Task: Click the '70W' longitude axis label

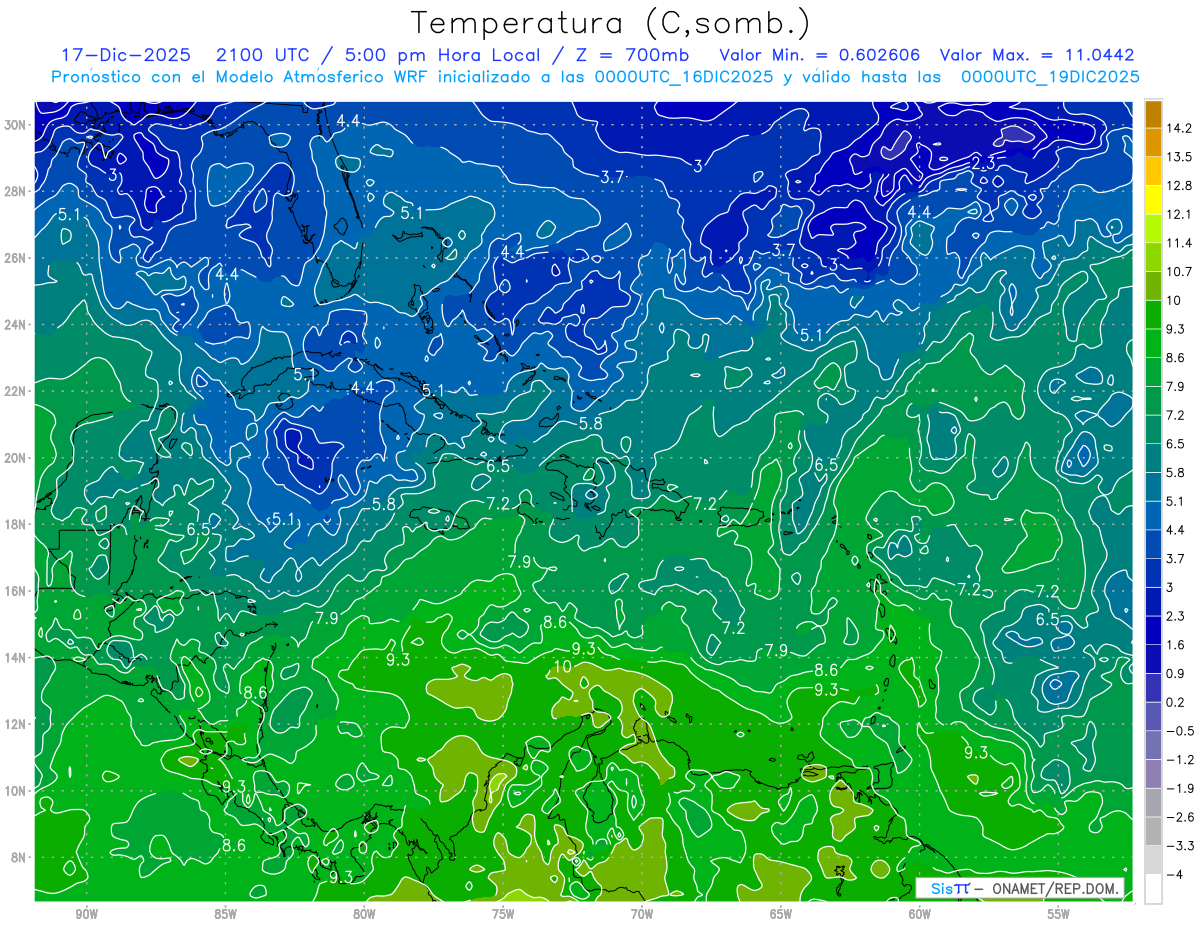Action: tap(642, 915)
